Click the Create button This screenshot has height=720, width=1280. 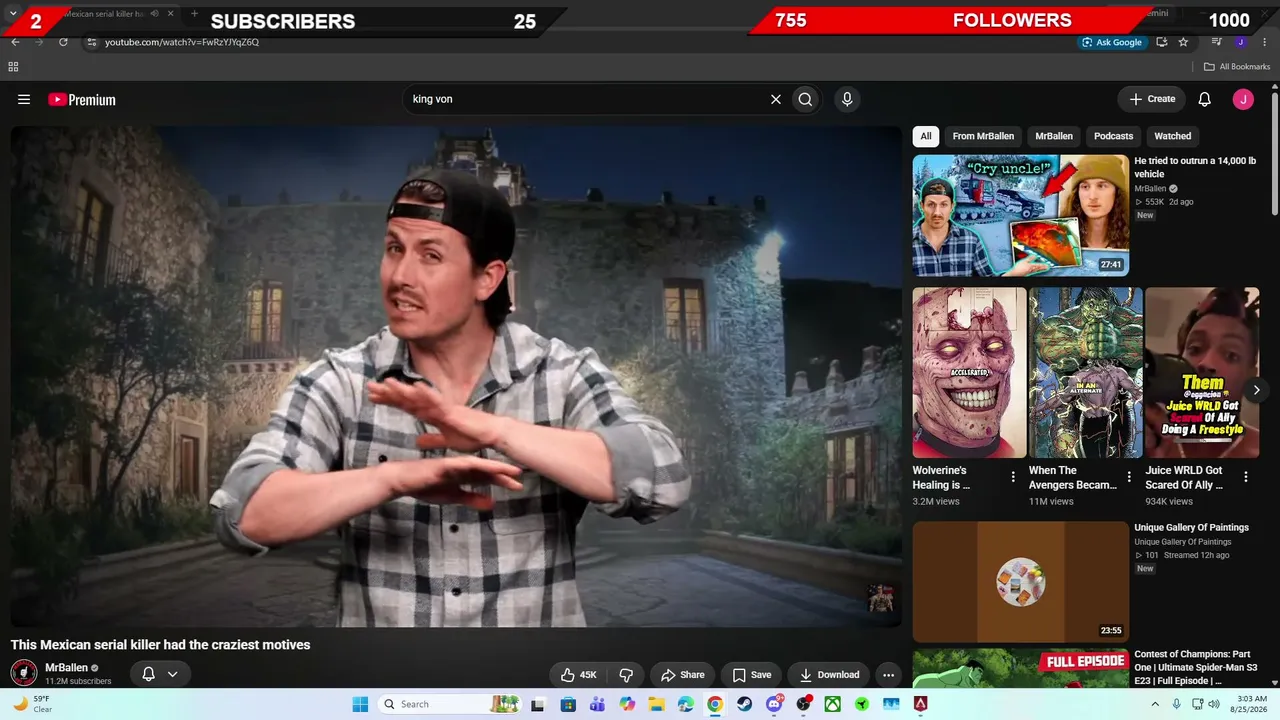[1152, 99]
